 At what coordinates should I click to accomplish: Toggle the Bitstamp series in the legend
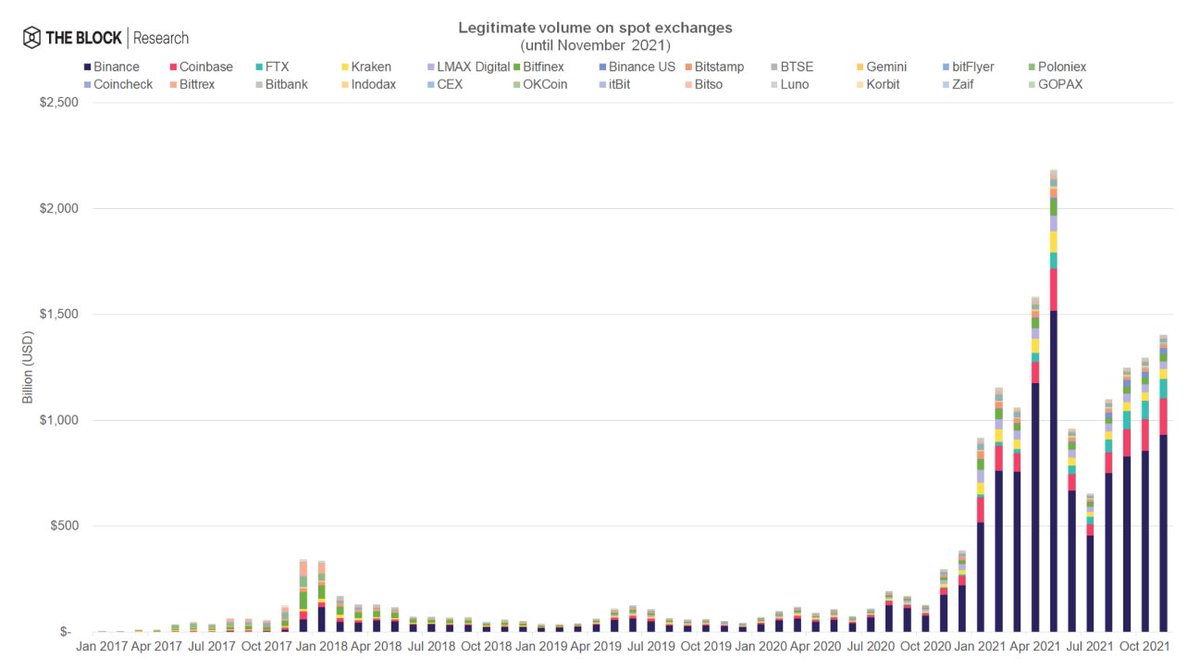point(688,66)
